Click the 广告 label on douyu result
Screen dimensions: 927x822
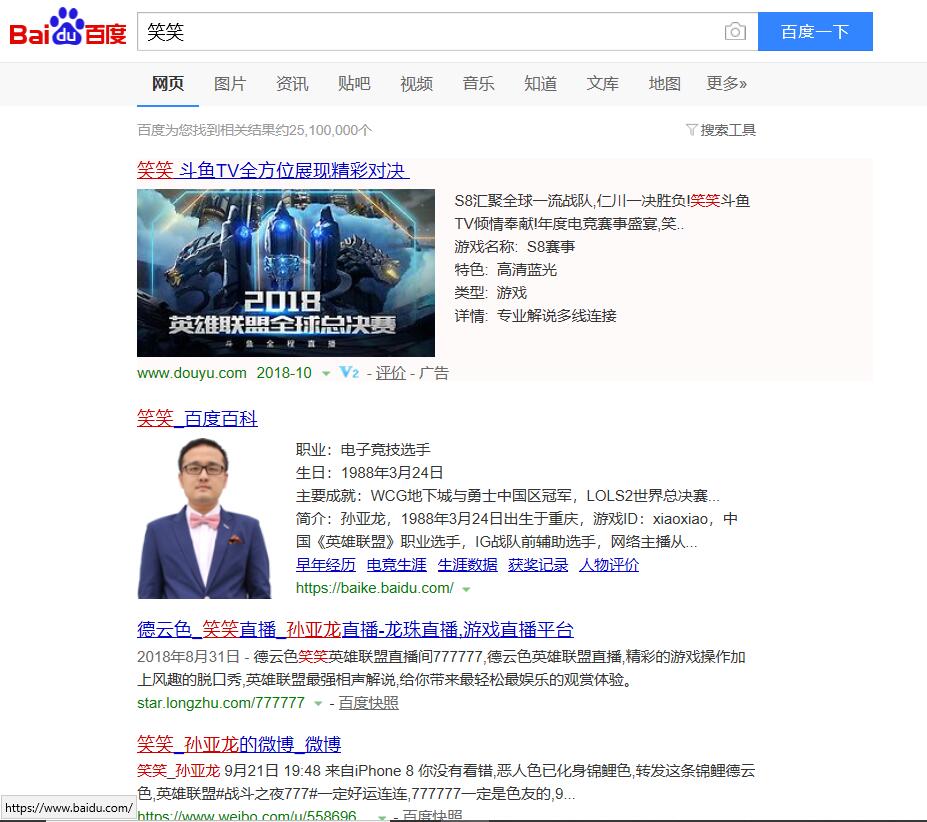click(x=434, y=373)
